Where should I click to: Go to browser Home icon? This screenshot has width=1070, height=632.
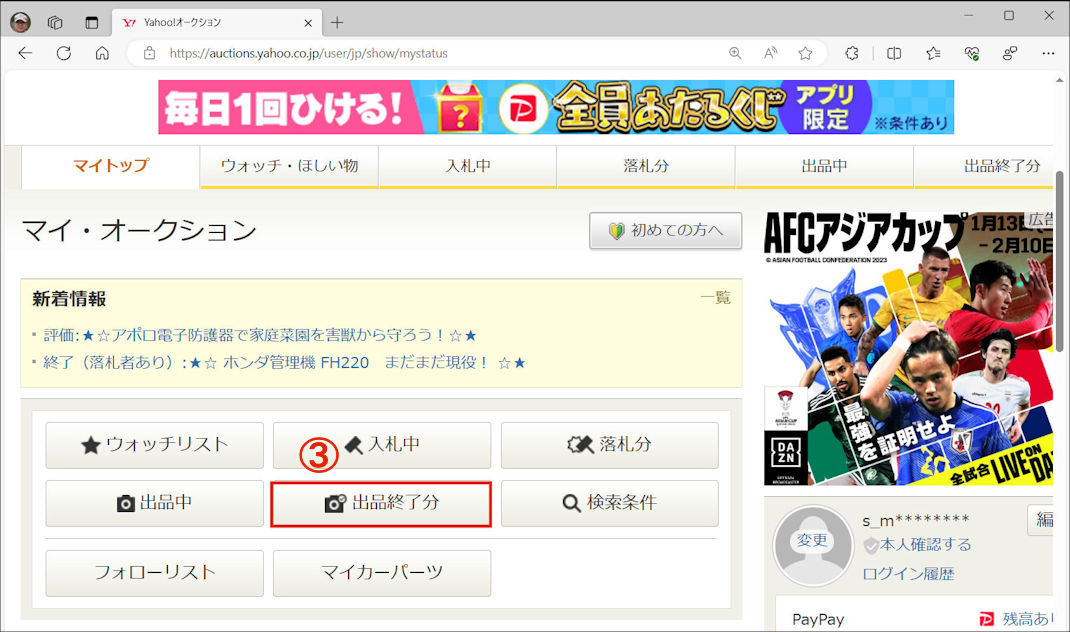pyautogui.click(x=102, y=53)
